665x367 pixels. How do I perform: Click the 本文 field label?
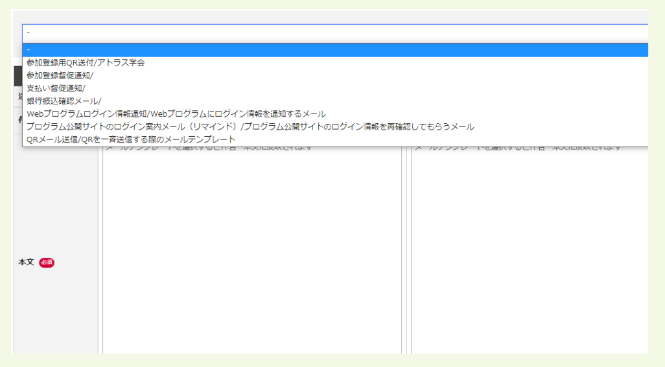point(26,262)
